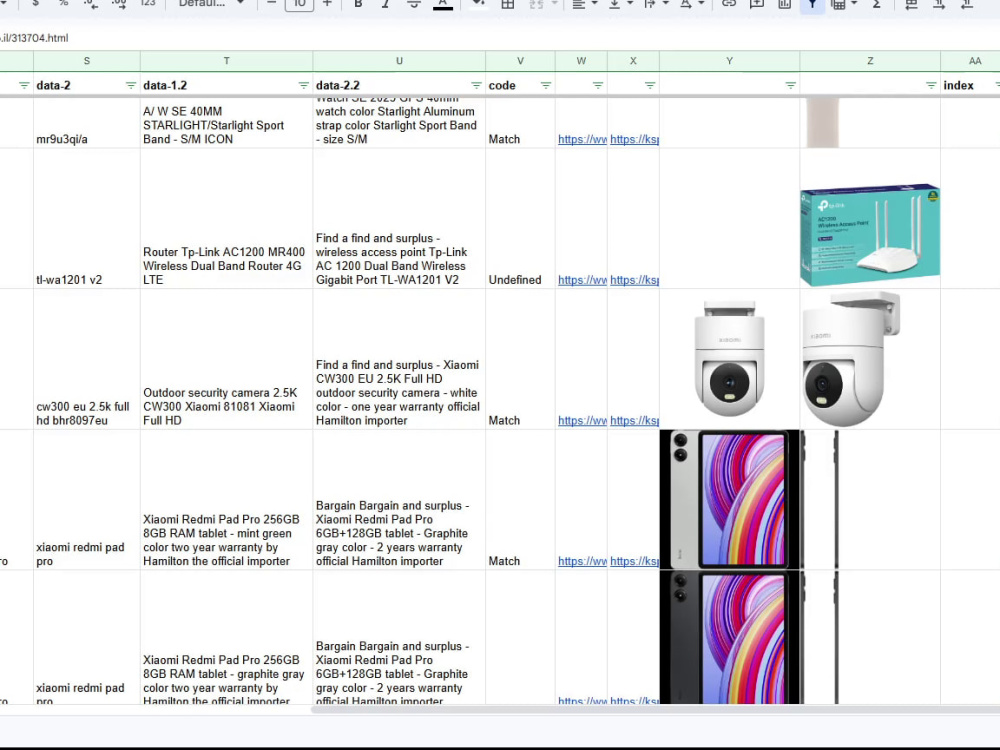Open column W link in Starlight watch row

(582, 139)
